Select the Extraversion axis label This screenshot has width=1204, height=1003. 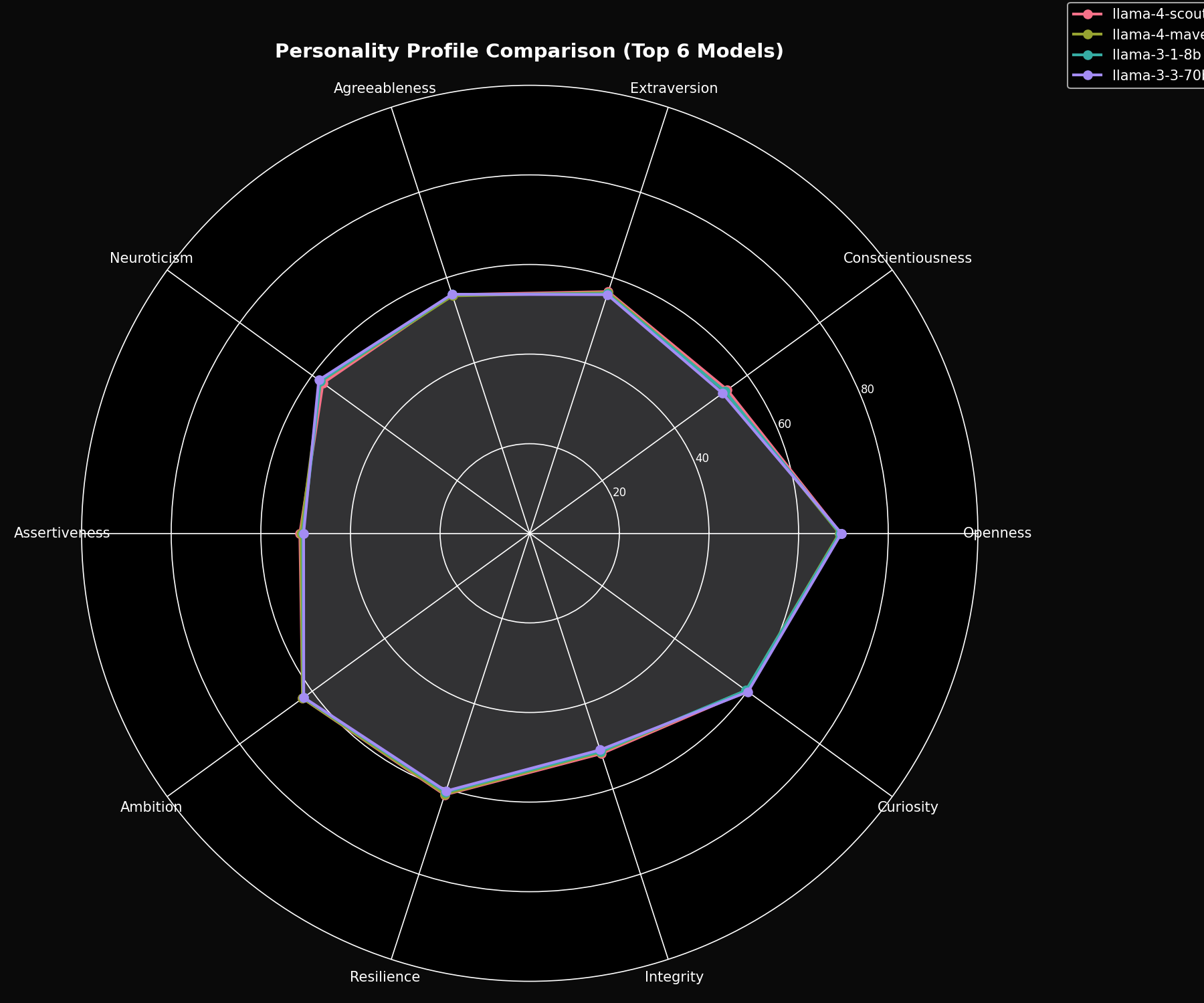pos(672,88)
